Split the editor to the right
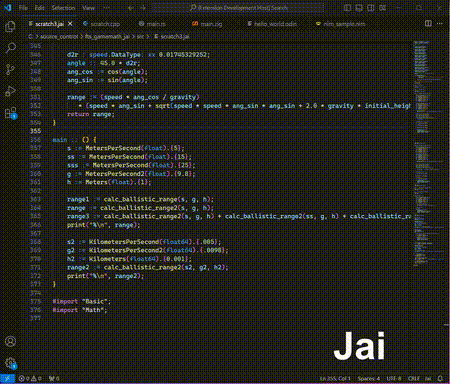Image resolution: width=450 pixels, height=384 pixels. pyautogui.click(x=428, y=23)
